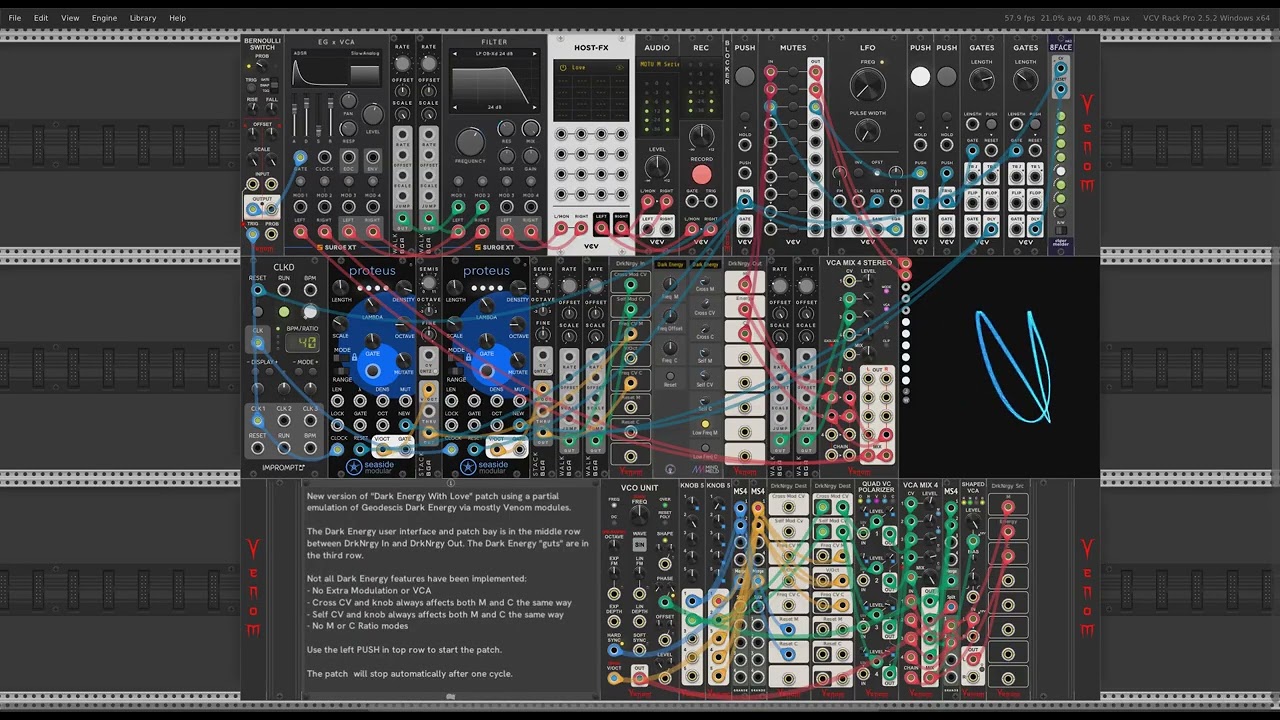This screenshot has height=720, width=1280.
Task: Open the Help menu
Action: point(177,18)
